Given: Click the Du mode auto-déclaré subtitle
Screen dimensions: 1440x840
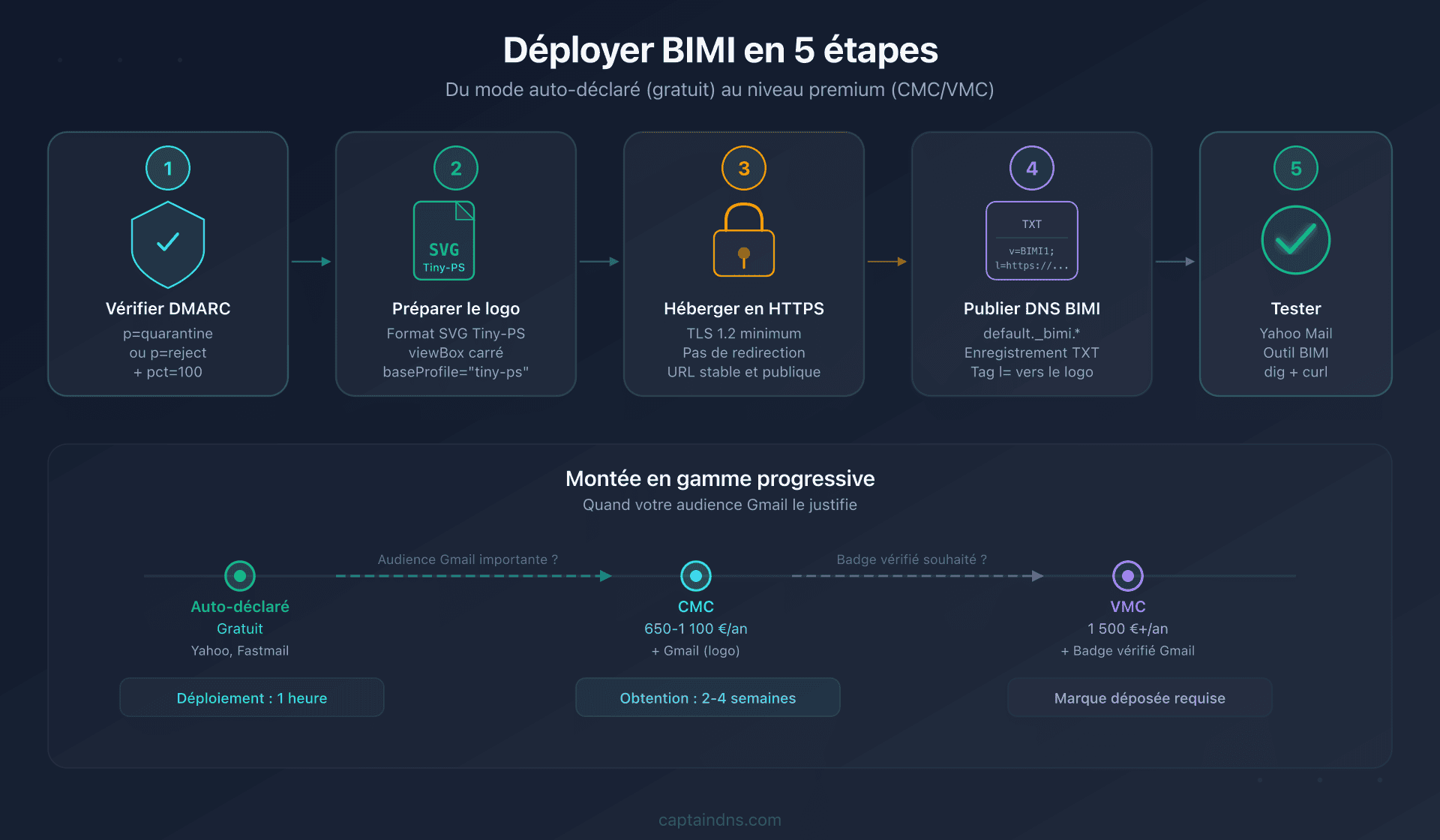Looking at the screenshot, I should coord(720,89).
